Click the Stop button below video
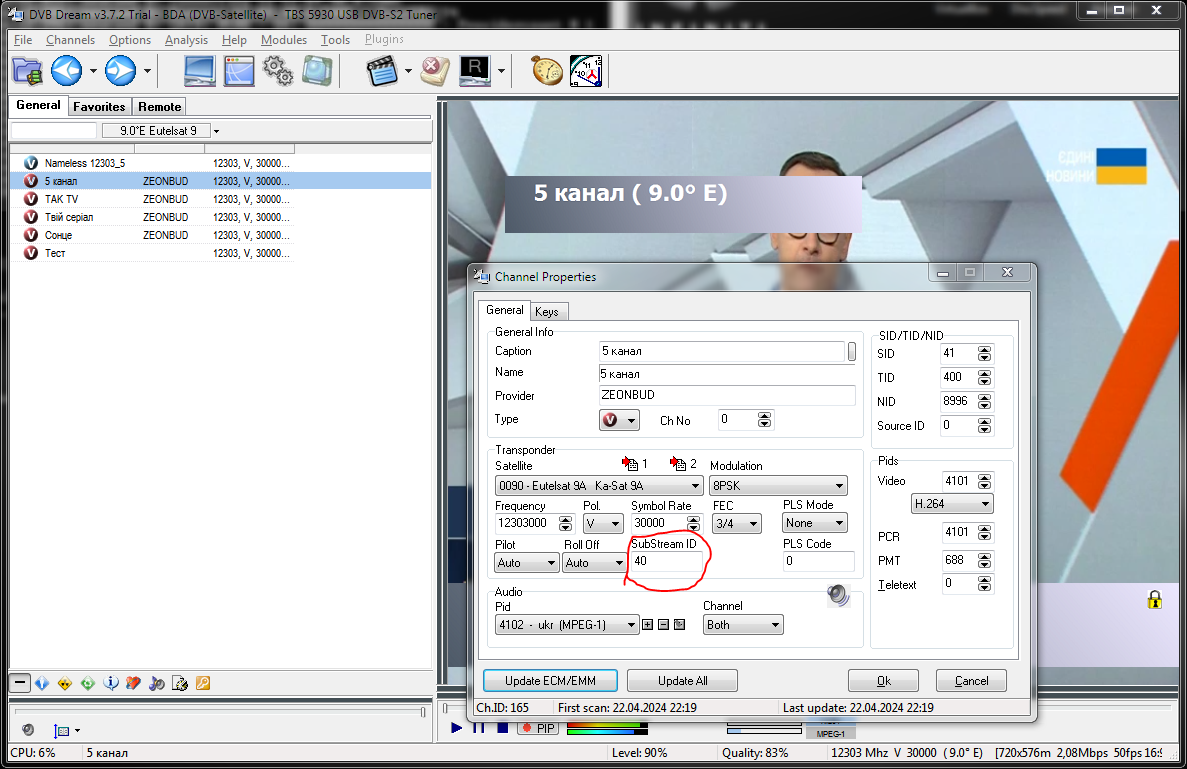The image size is (1187, 769). (x=503, y=728)
